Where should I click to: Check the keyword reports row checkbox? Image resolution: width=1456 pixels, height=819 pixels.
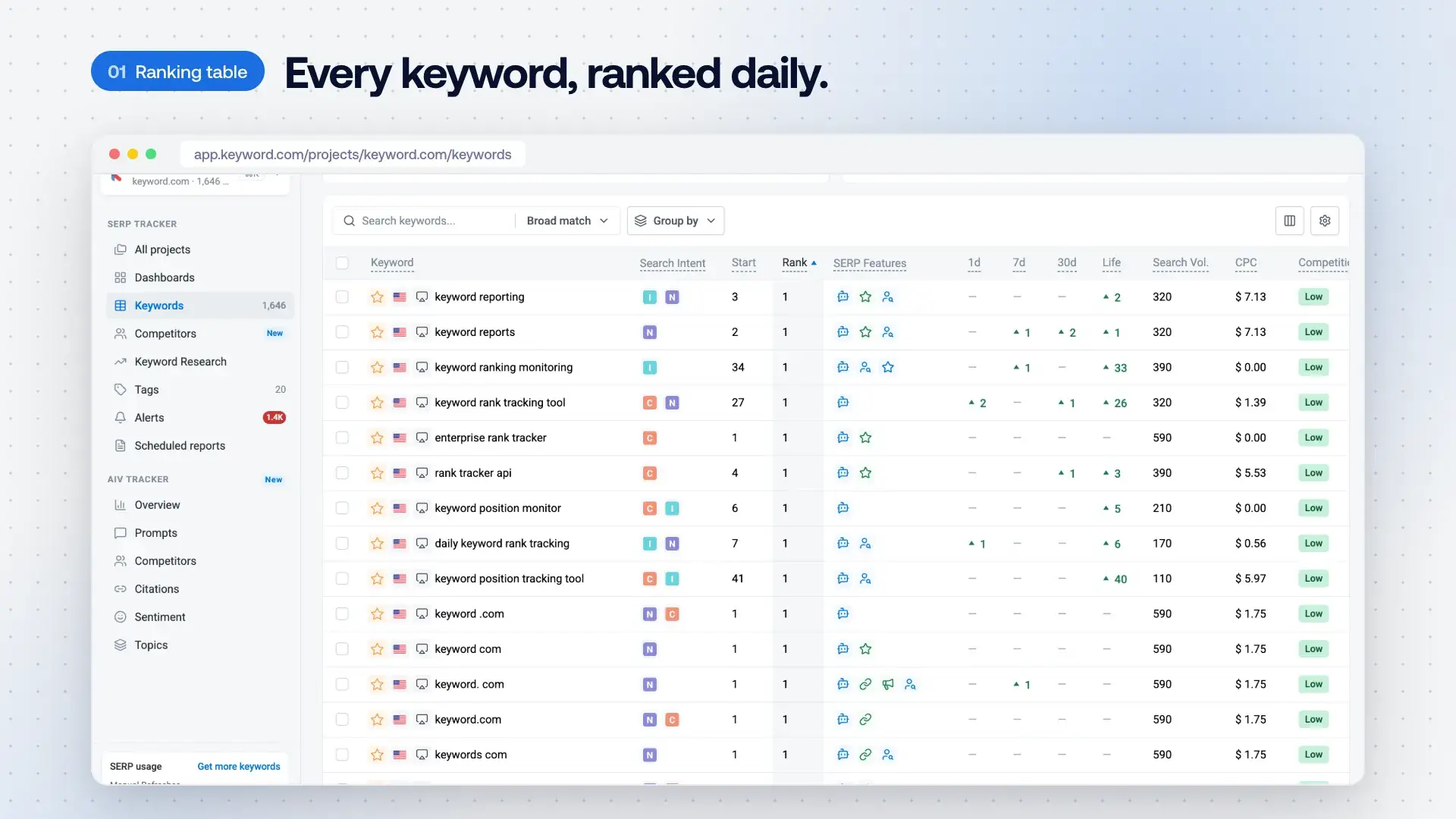pos(342,332)
